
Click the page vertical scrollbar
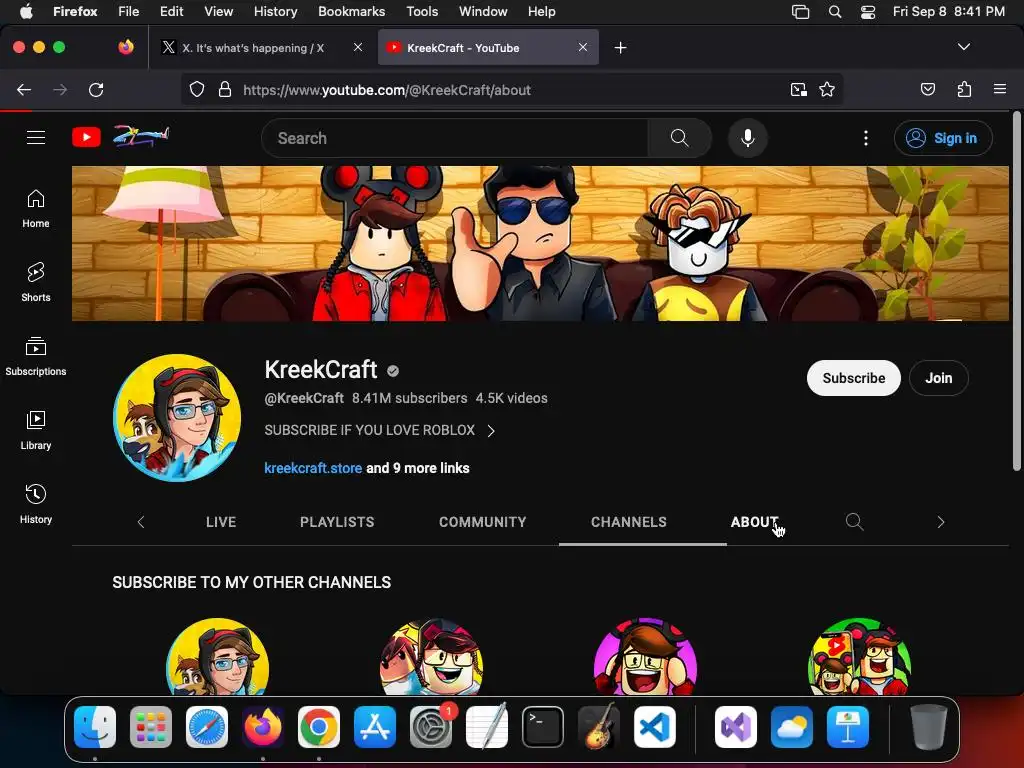point(1016,291)
